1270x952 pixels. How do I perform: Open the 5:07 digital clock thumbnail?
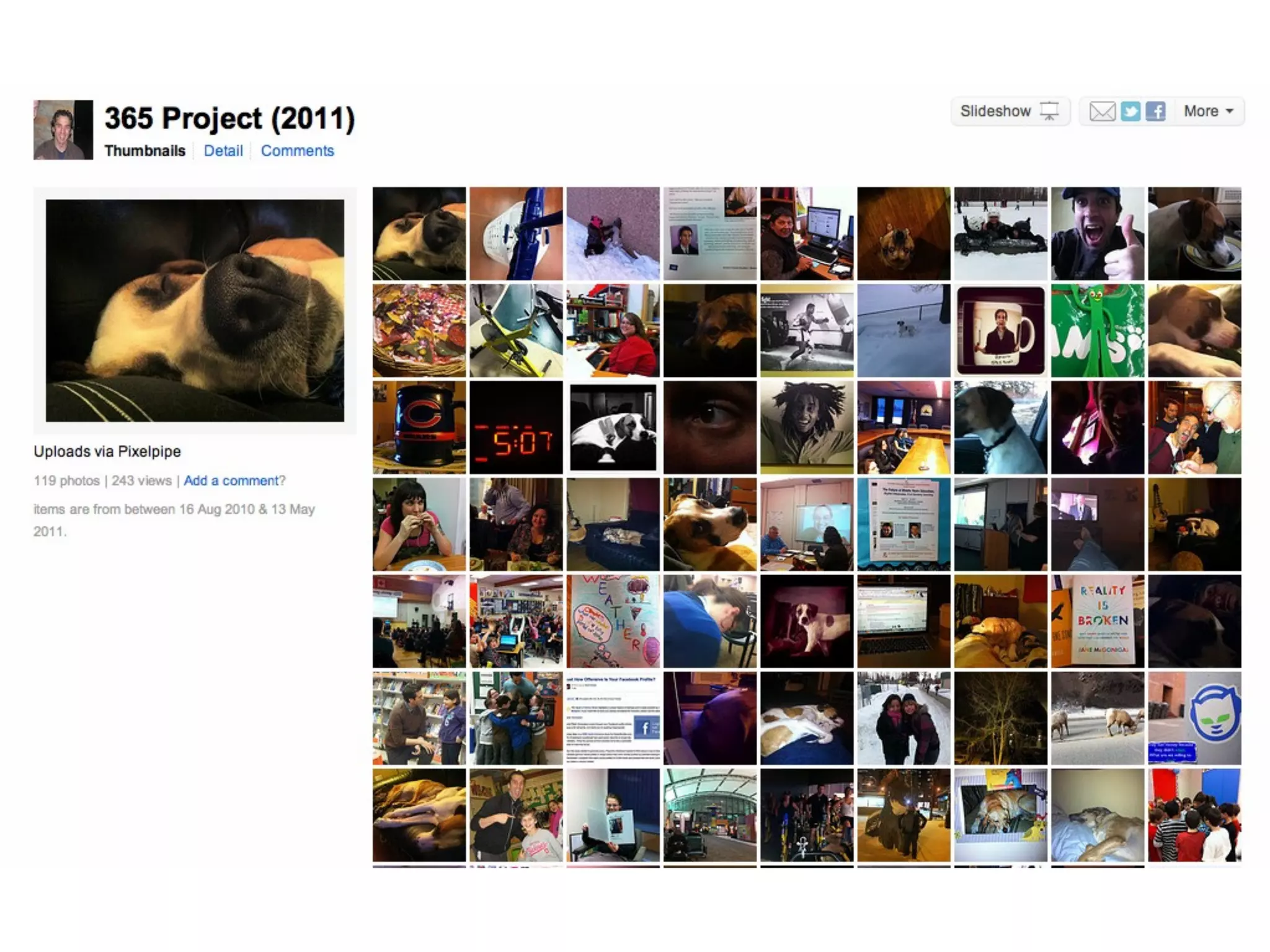516,428
